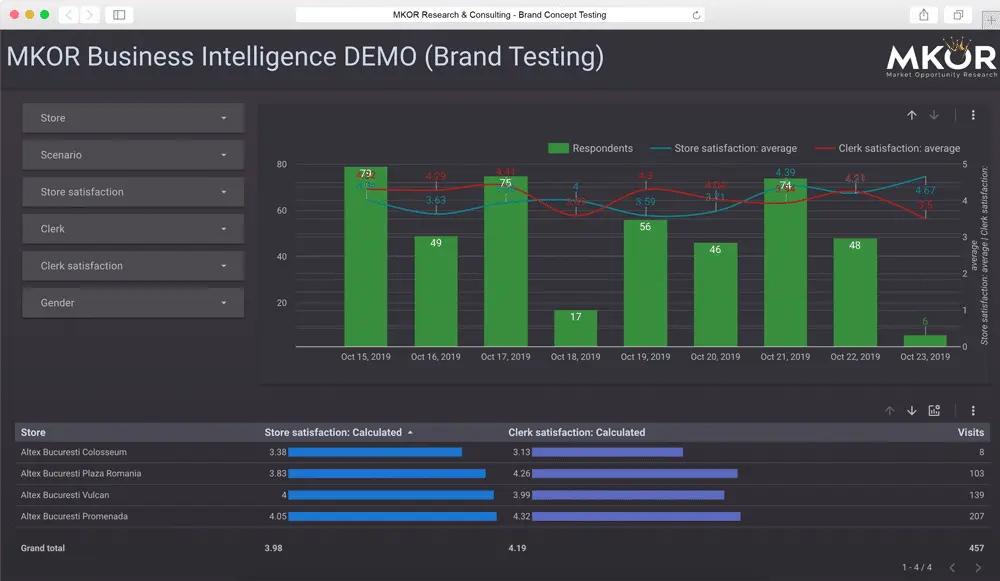Image resolution: width=1000 pixels, height=581 pixels.
Task: Reload the page with refresh icon
Action: coord(696,15)
